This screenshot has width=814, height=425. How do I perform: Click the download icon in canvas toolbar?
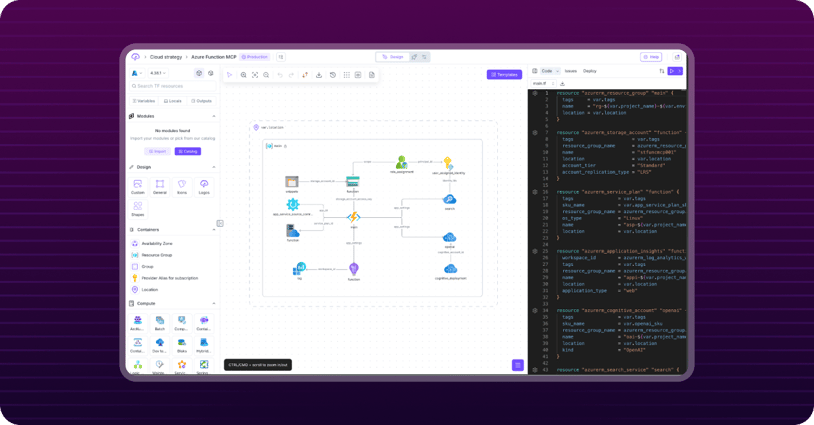click(319, 75)
